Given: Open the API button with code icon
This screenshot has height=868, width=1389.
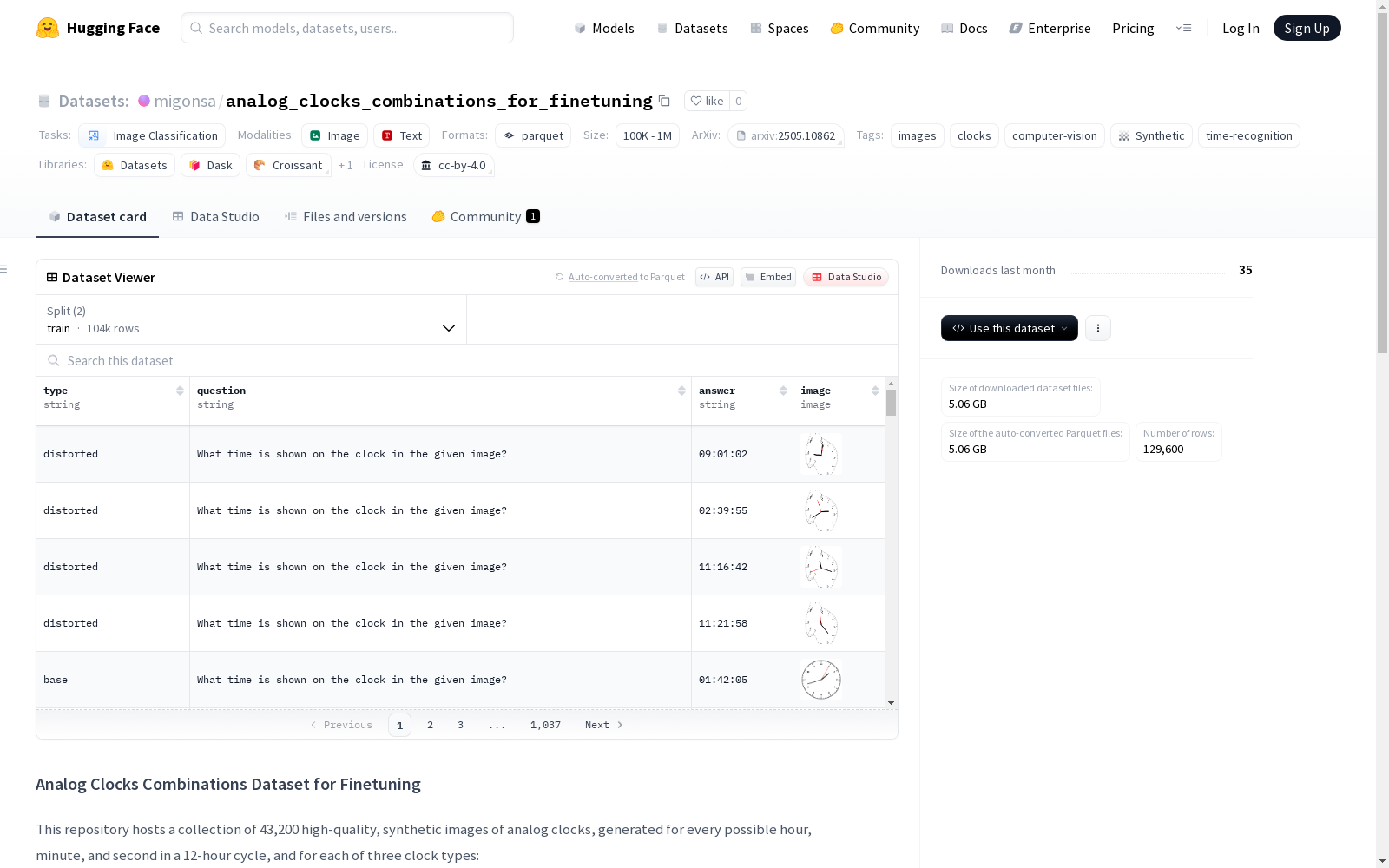Looking at the screenshot, I should click(714, 277).
